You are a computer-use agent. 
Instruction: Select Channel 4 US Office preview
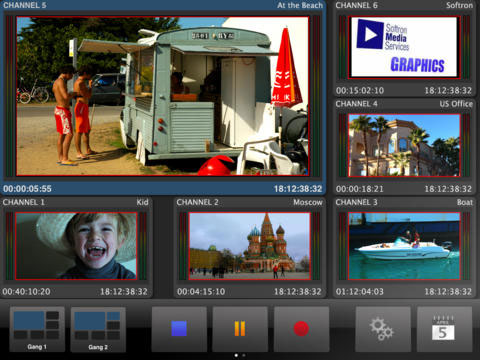tap(404, 145)
